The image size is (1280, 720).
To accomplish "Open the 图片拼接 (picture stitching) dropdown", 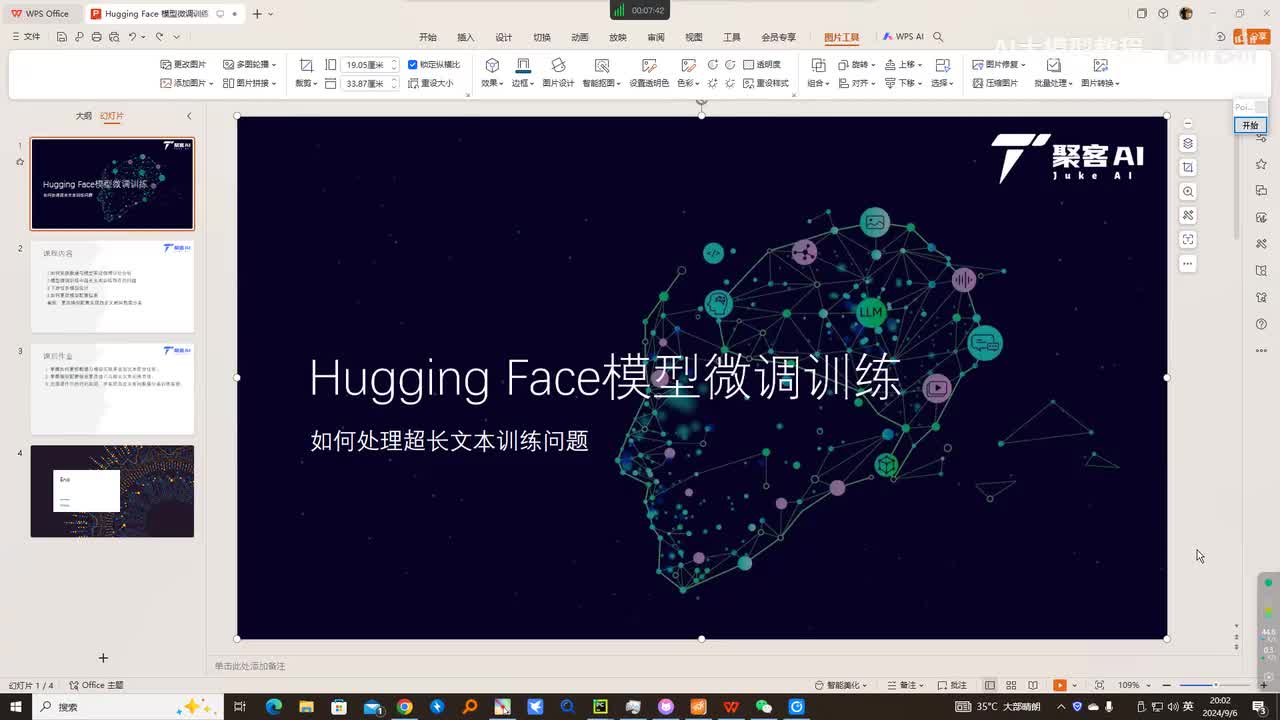I will pyautogui.click(x=249, y=83).
